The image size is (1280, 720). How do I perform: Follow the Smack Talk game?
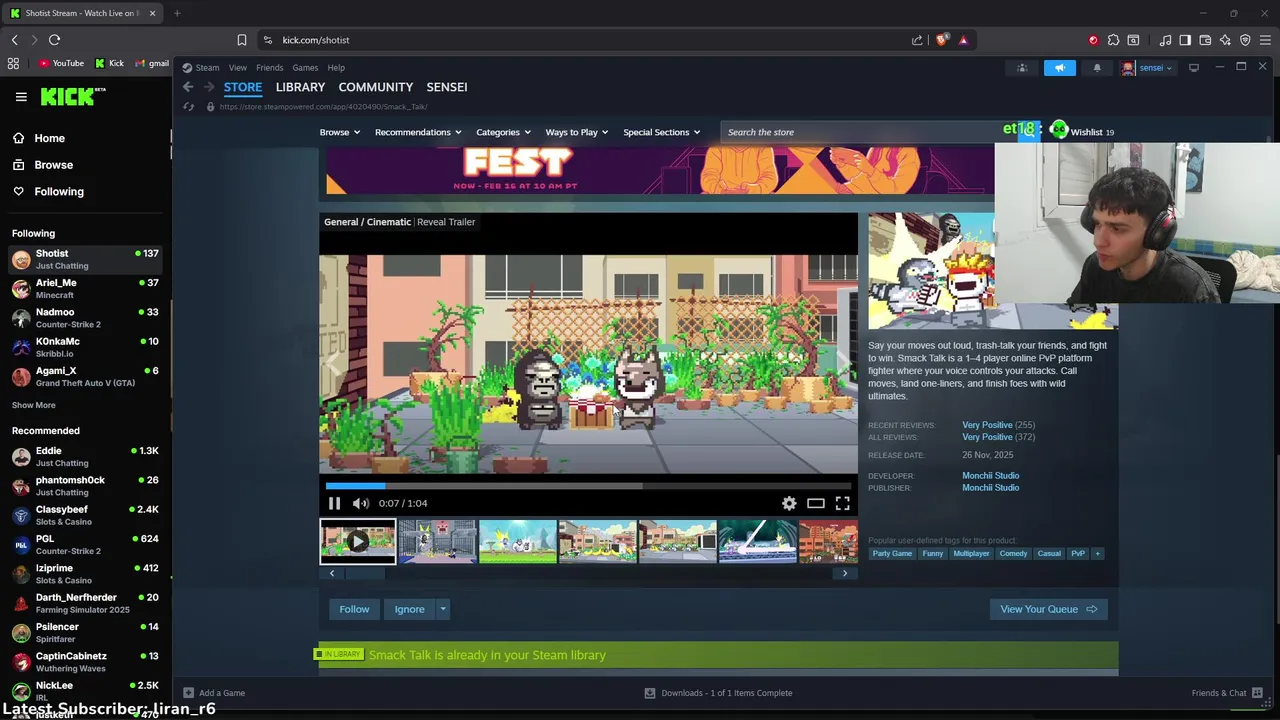pyautogui.click(x=354, y=609)
